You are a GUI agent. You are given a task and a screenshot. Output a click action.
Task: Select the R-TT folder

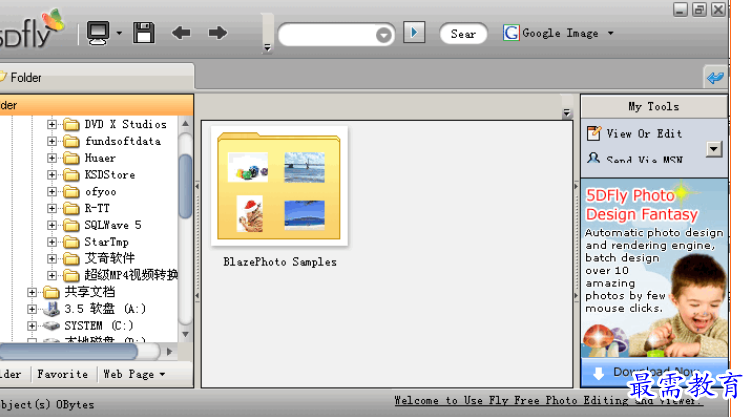click(97, 208)
